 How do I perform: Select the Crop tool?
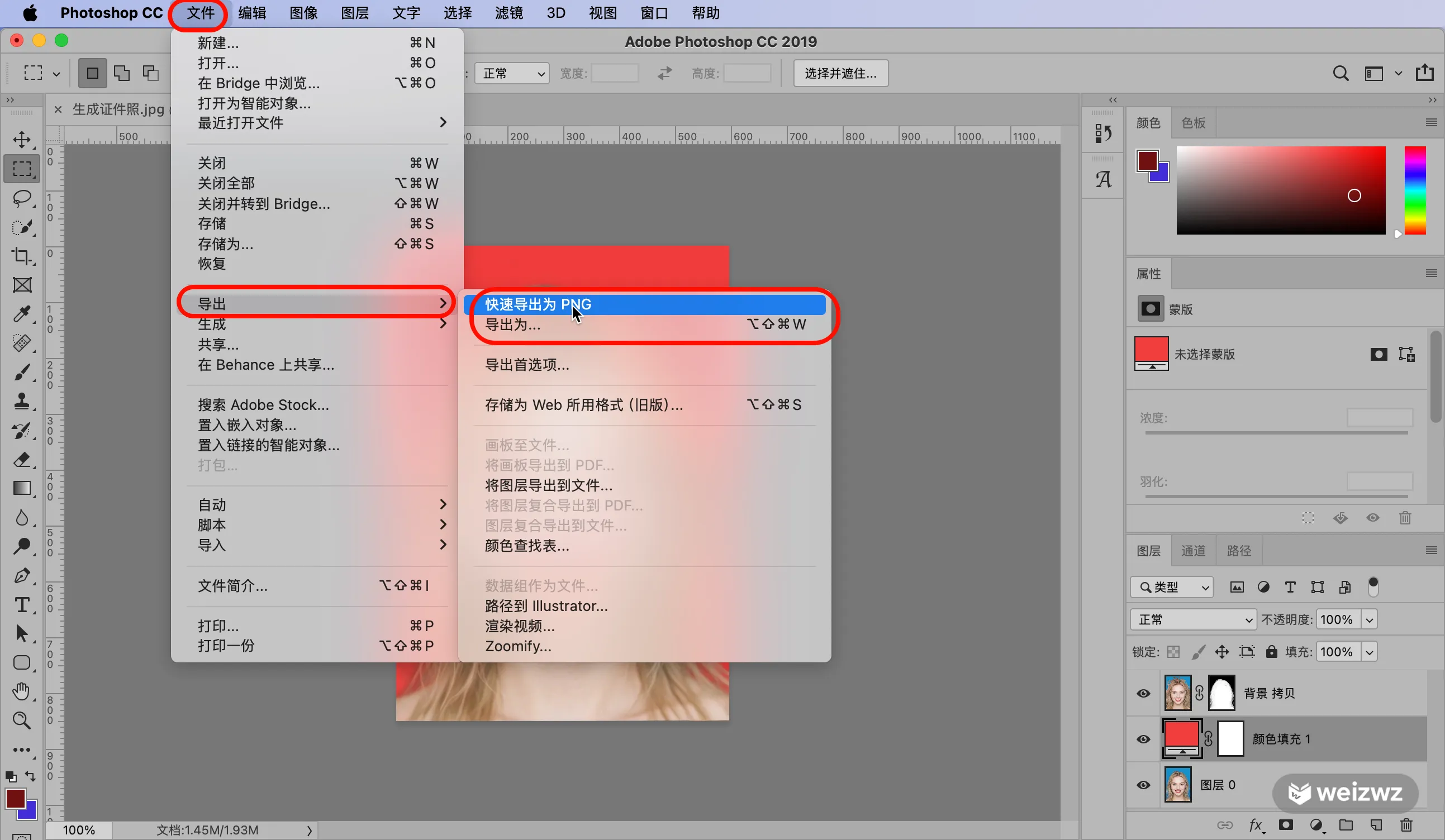click(22, 256)
